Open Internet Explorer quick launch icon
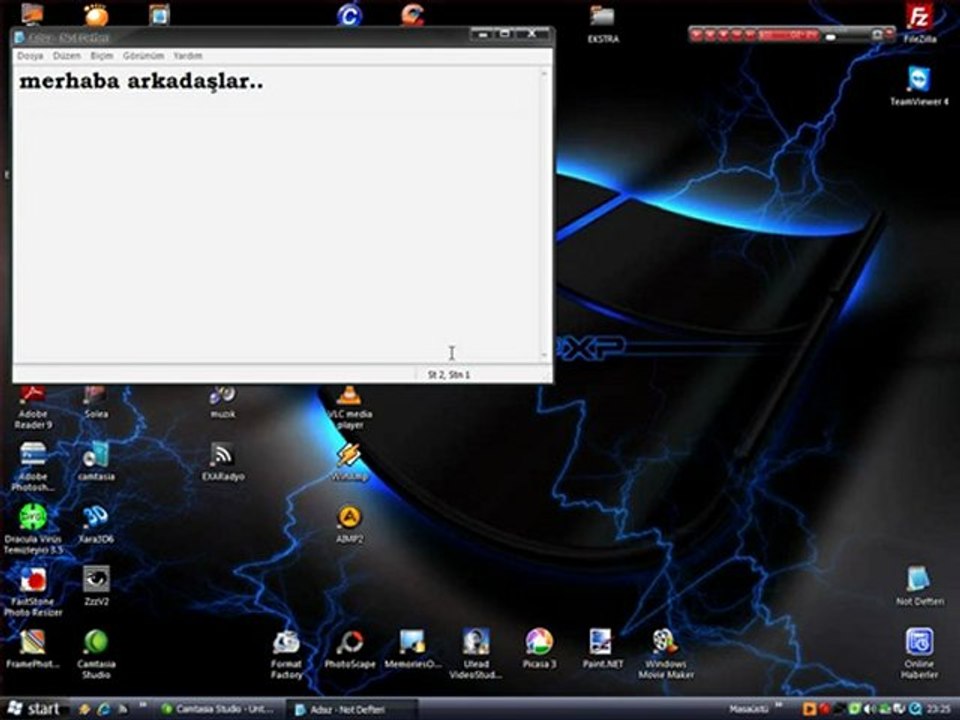960x720 pixels. point(104,709)
